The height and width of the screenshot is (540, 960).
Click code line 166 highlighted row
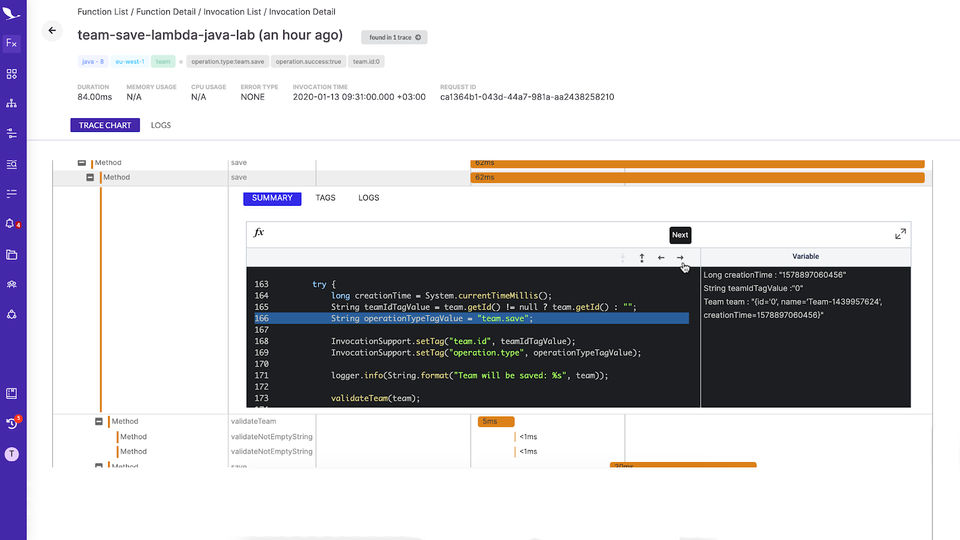(471, 318)
